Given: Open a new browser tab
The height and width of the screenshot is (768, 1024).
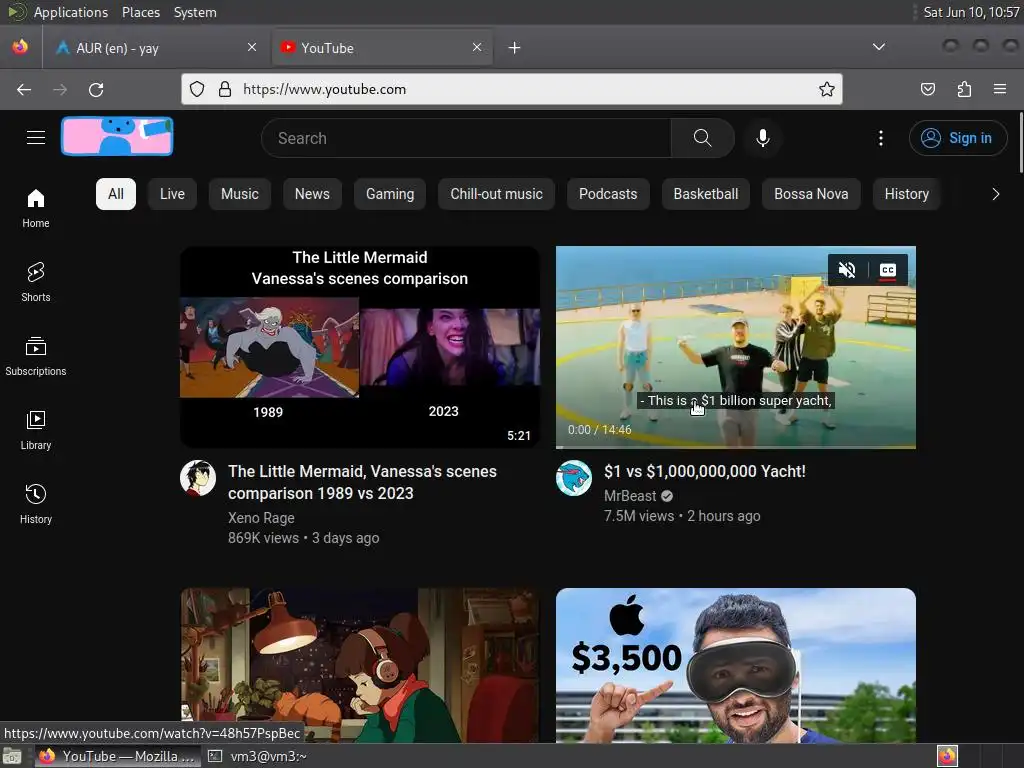Looking at the screenshot, I should 515,48.
